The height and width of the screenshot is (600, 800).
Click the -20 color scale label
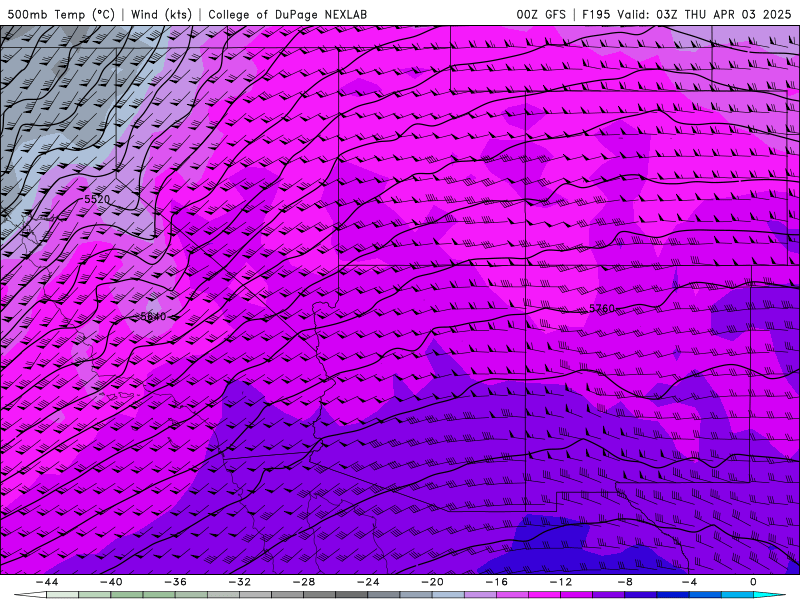point(432,582)
